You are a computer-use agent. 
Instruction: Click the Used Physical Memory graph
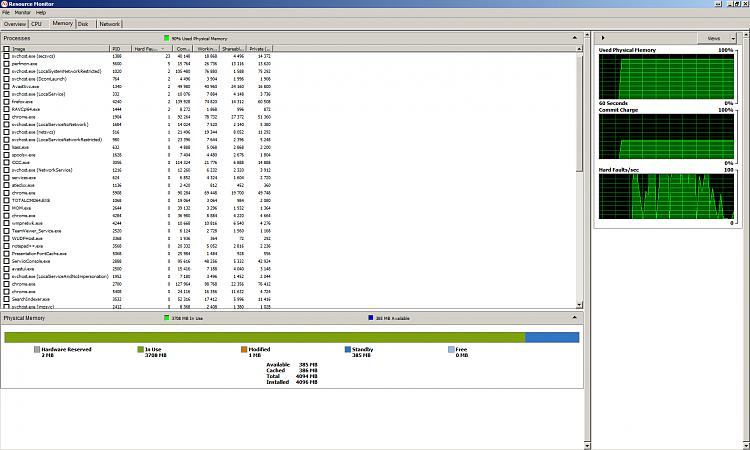pyautogui.click(x=666, y=77)
